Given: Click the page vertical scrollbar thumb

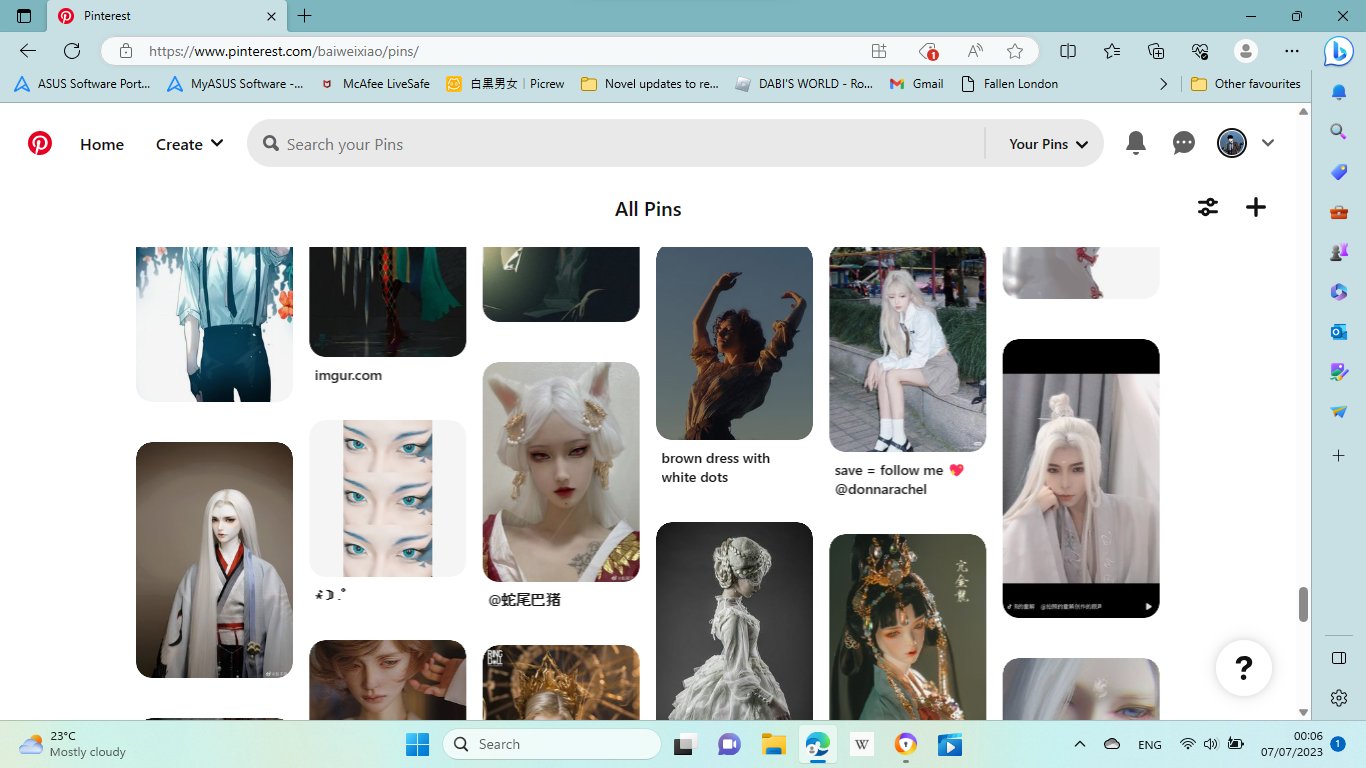Looking at the screenshot, I should point(1303,604).
